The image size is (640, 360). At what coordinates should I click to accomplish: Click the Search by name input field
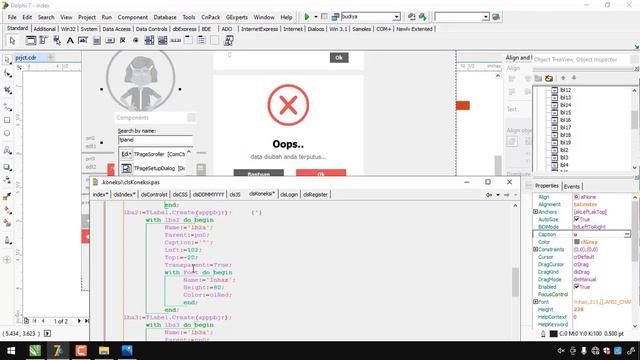155,140
